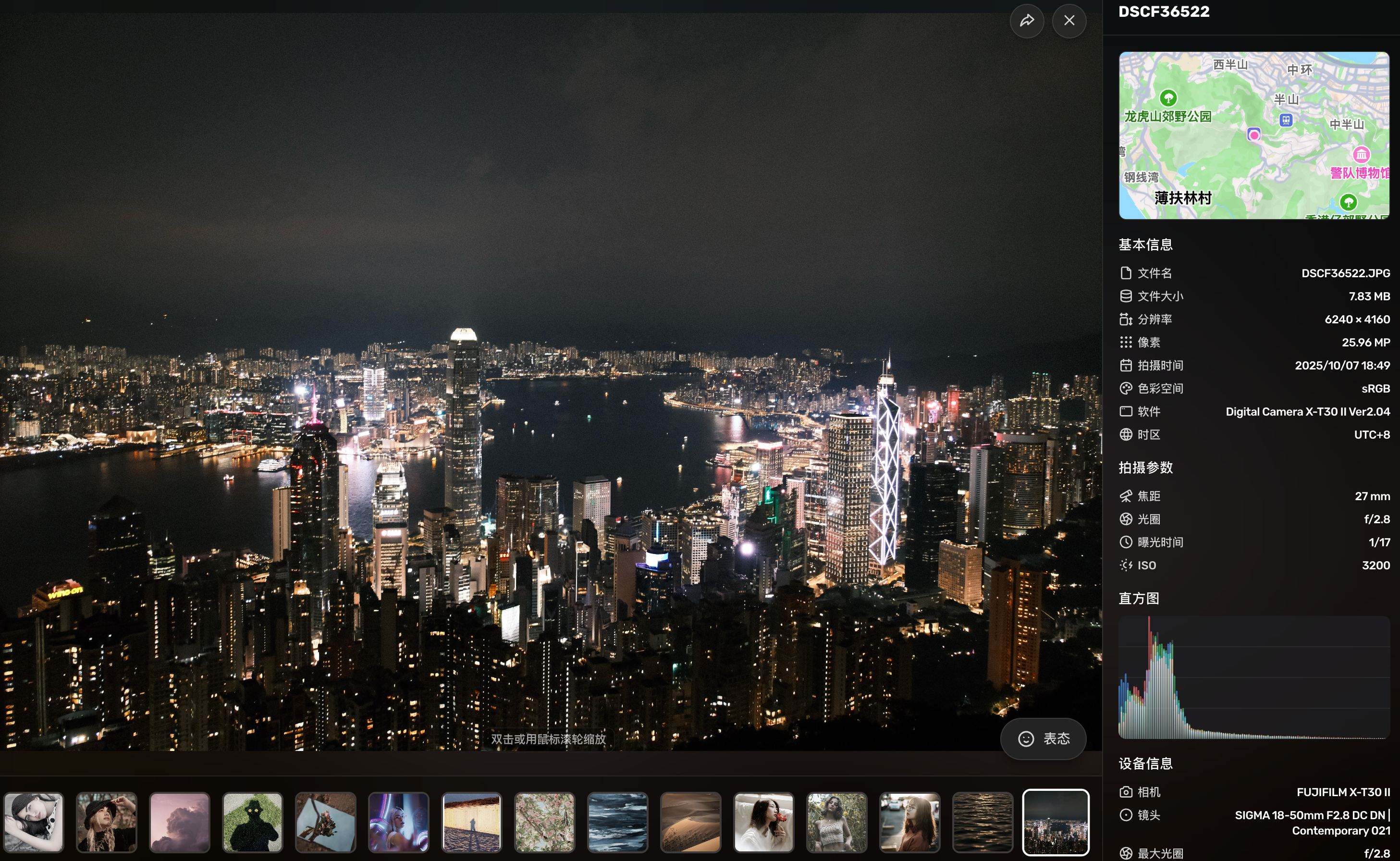This screenshot has height=861, width=1400.
Task: Click the 1/17 exposure time value
Action: 1379,542
